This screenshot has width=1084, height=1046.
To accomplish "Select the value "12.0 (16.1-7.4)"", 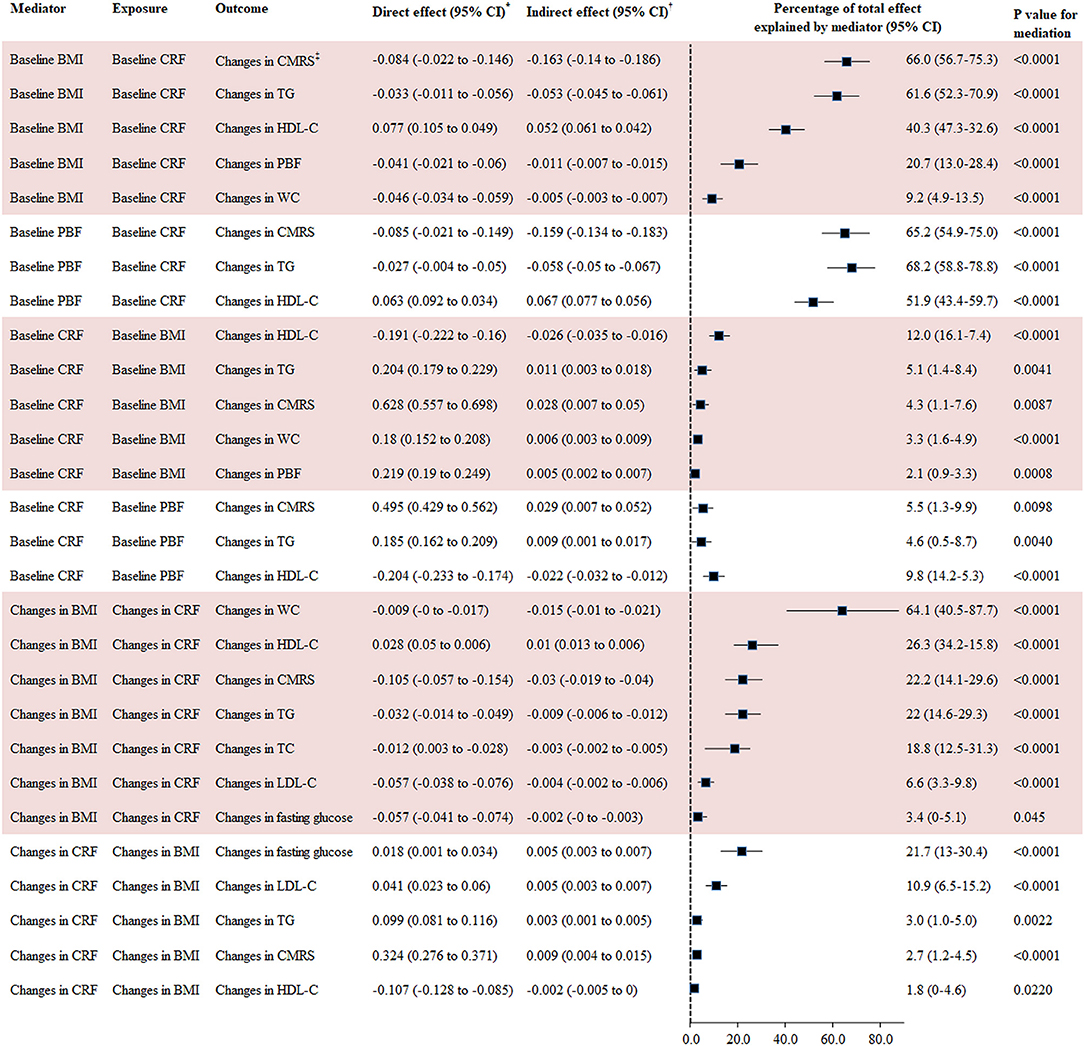I will (x=948, y=335).
